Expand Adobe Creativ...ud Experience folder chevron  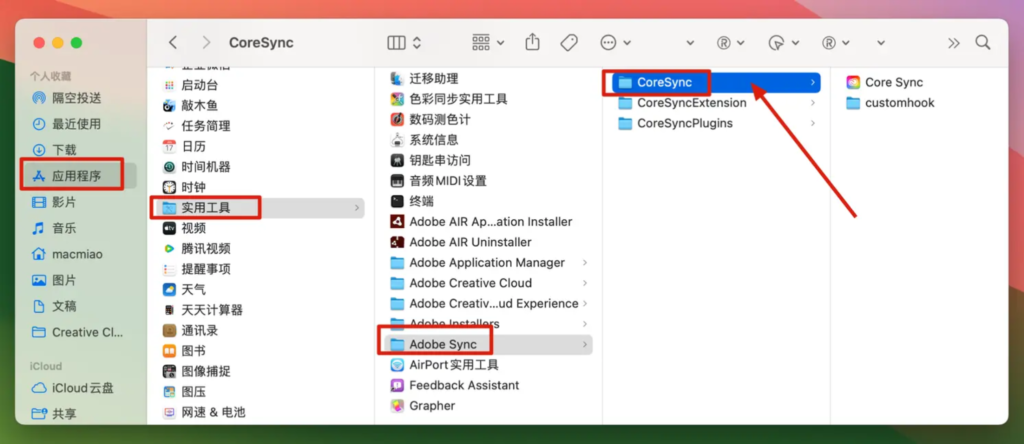click(x=584, y=304)
